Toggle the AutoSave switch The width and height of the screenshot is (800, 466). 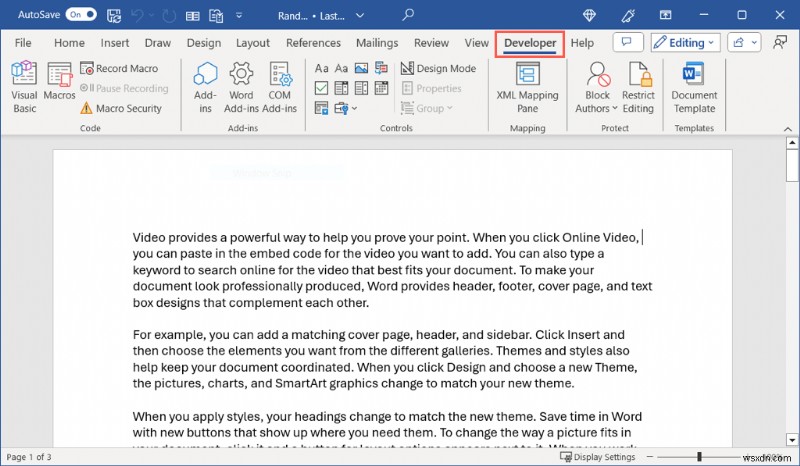coord(81,14)
